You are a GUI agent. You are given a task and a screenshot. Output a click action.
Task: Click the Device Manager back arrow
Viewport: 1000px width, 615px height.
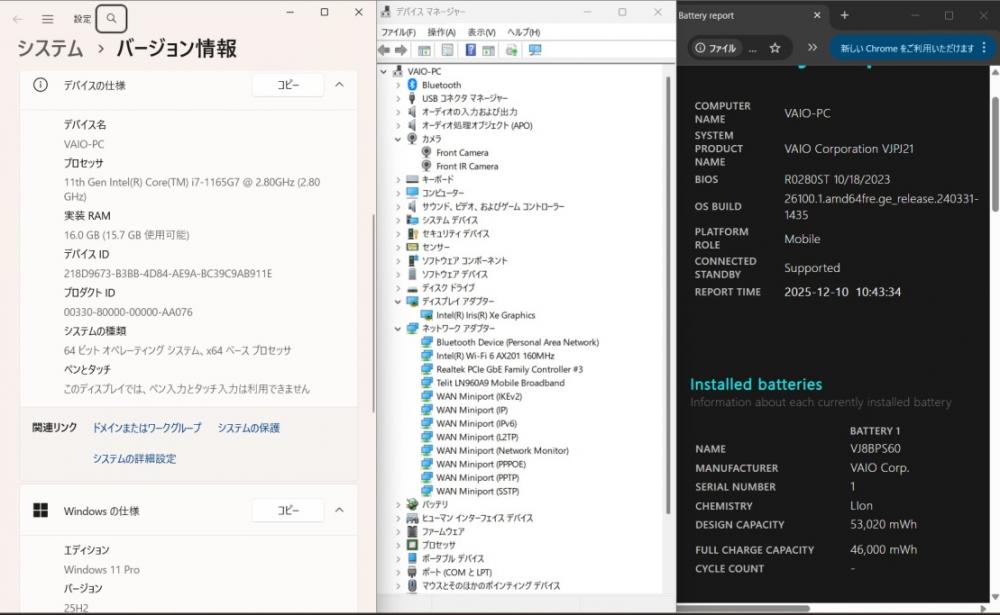pos(384,50)
